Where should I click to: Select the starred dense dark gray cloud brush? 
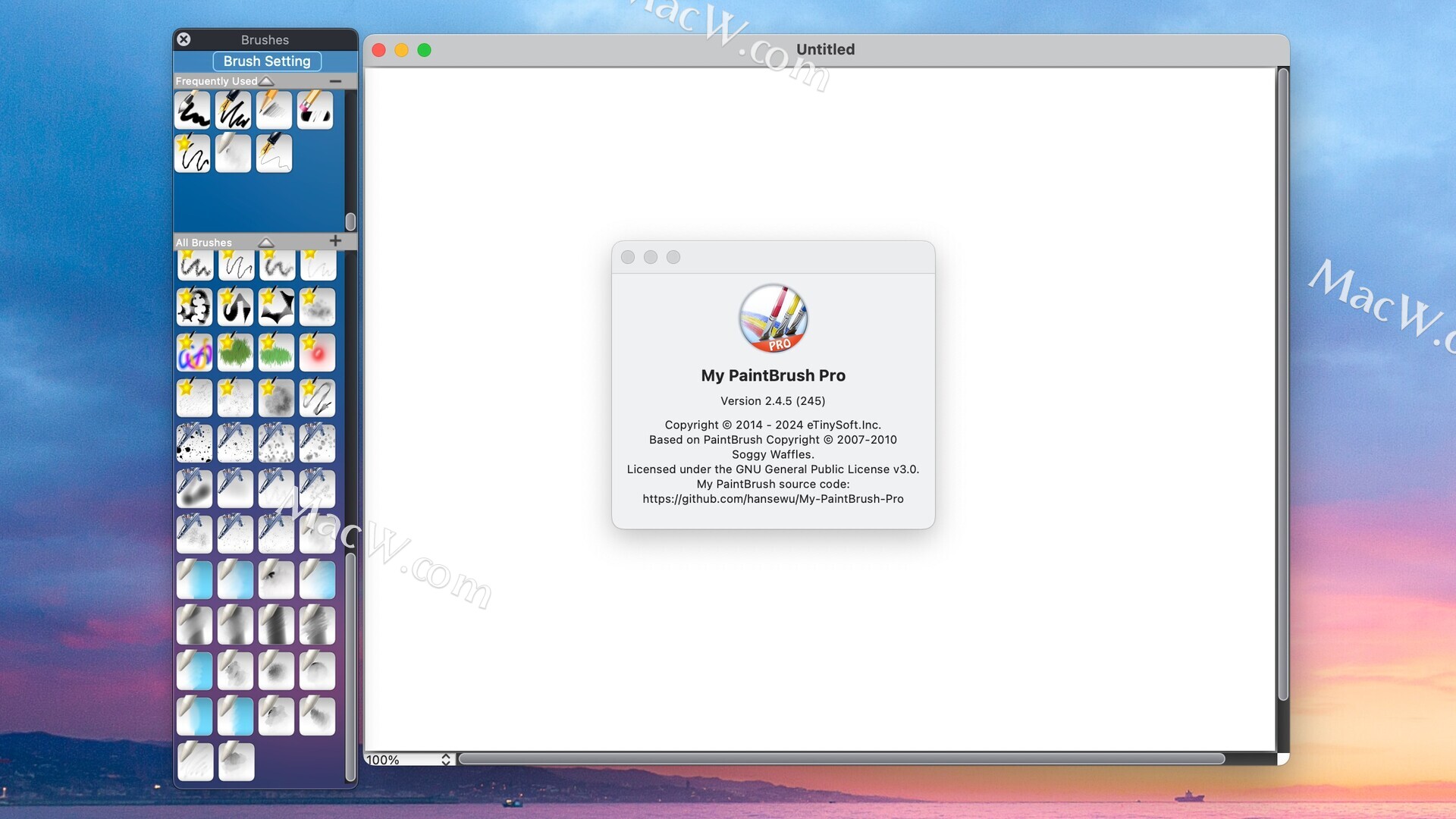277,398
